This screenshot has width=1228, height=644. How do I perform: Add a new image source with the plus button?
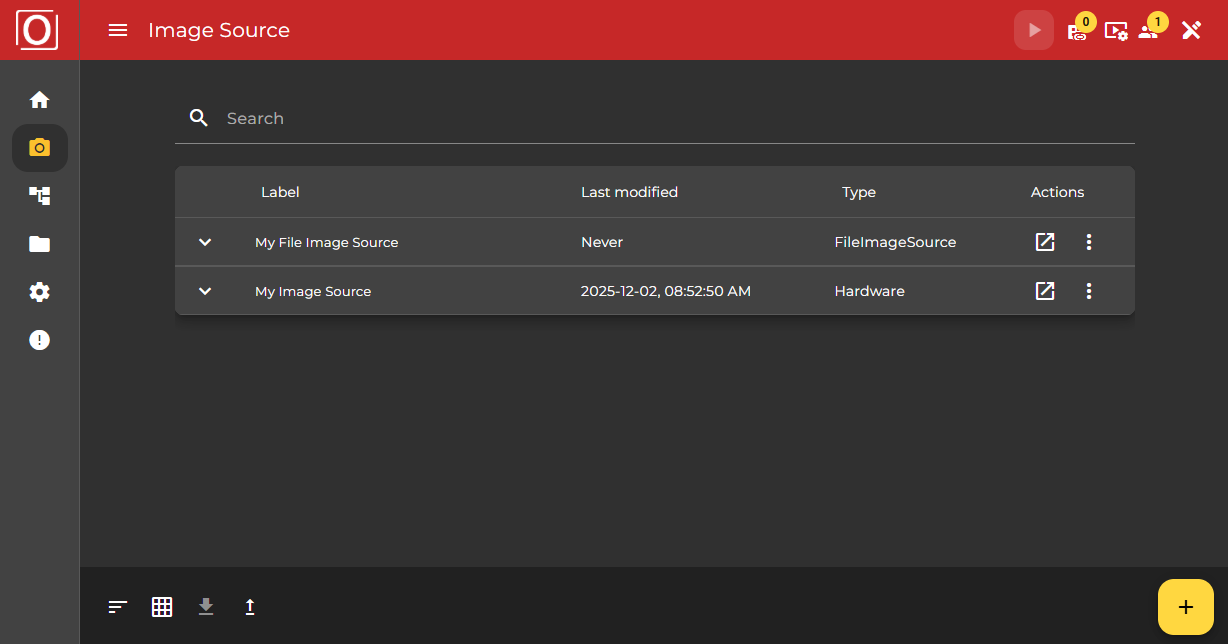click(x=1185, y=606)
